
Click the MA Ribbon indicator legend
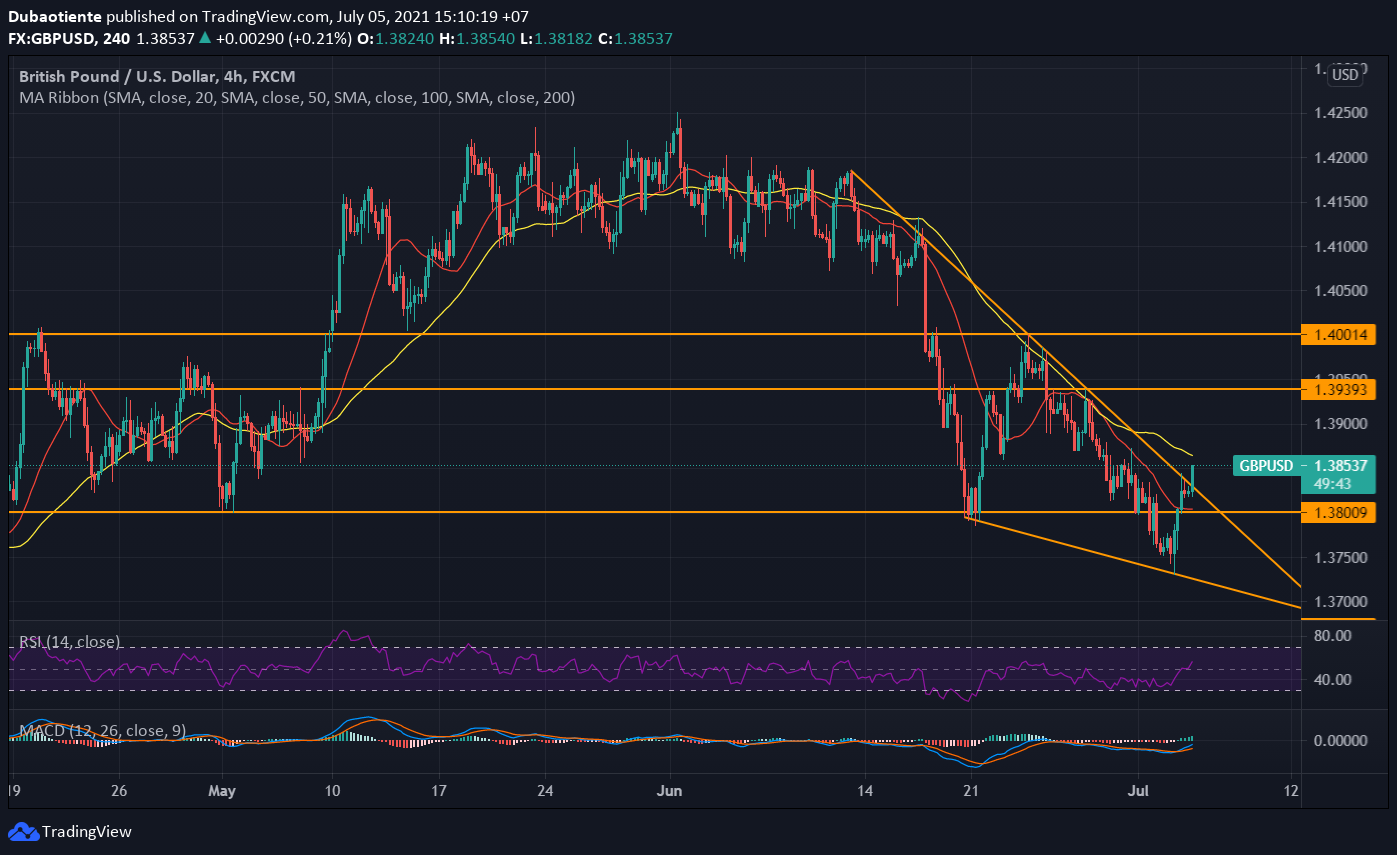click(297, 98)
